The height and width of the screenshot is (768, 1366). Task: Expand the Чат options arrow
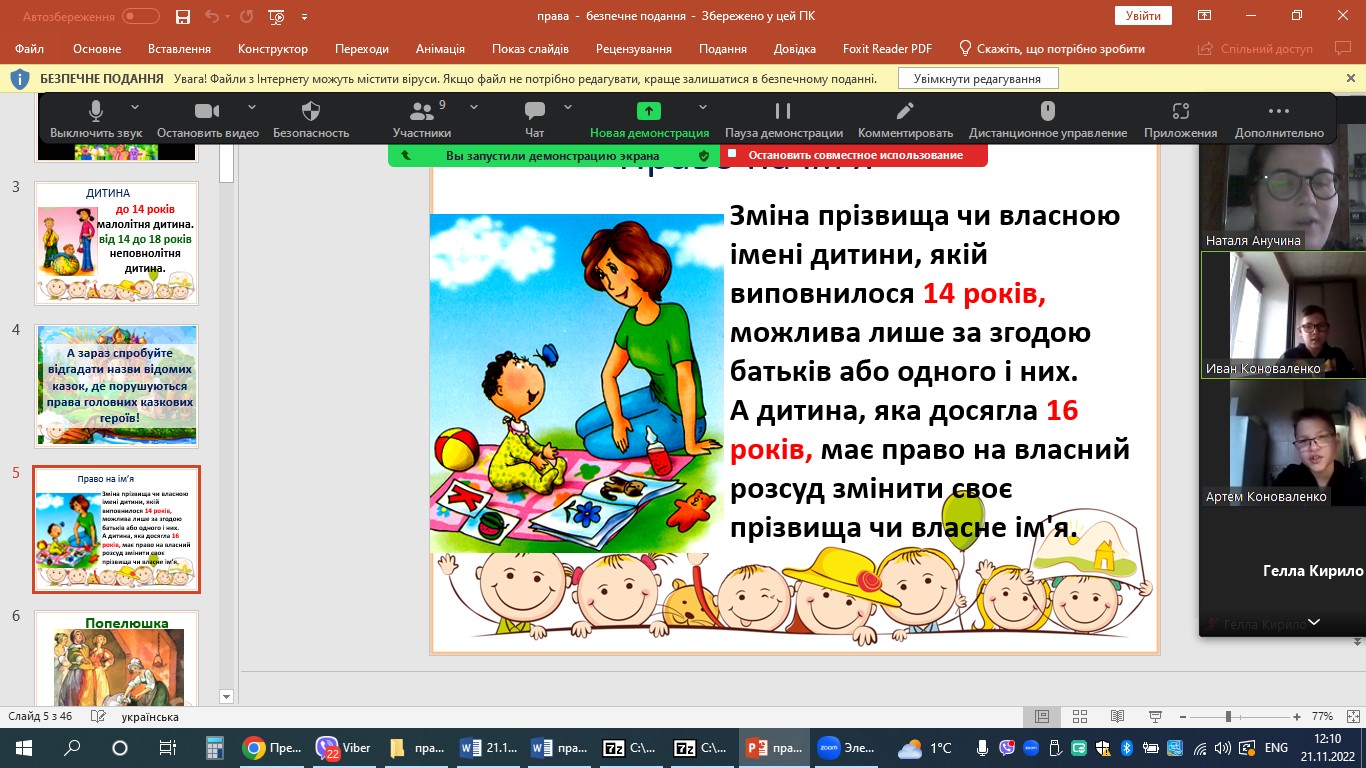(568, 108)
